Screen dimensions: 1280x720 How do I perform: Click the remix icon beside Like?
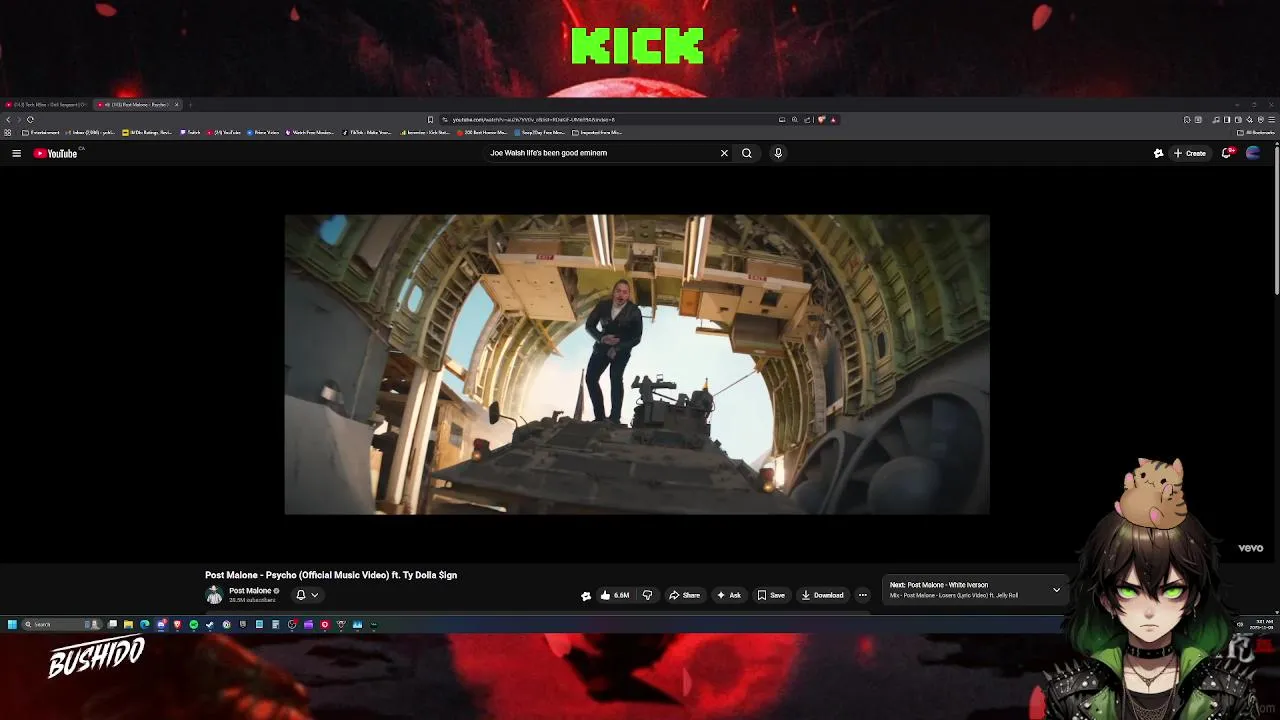[586, 595]
